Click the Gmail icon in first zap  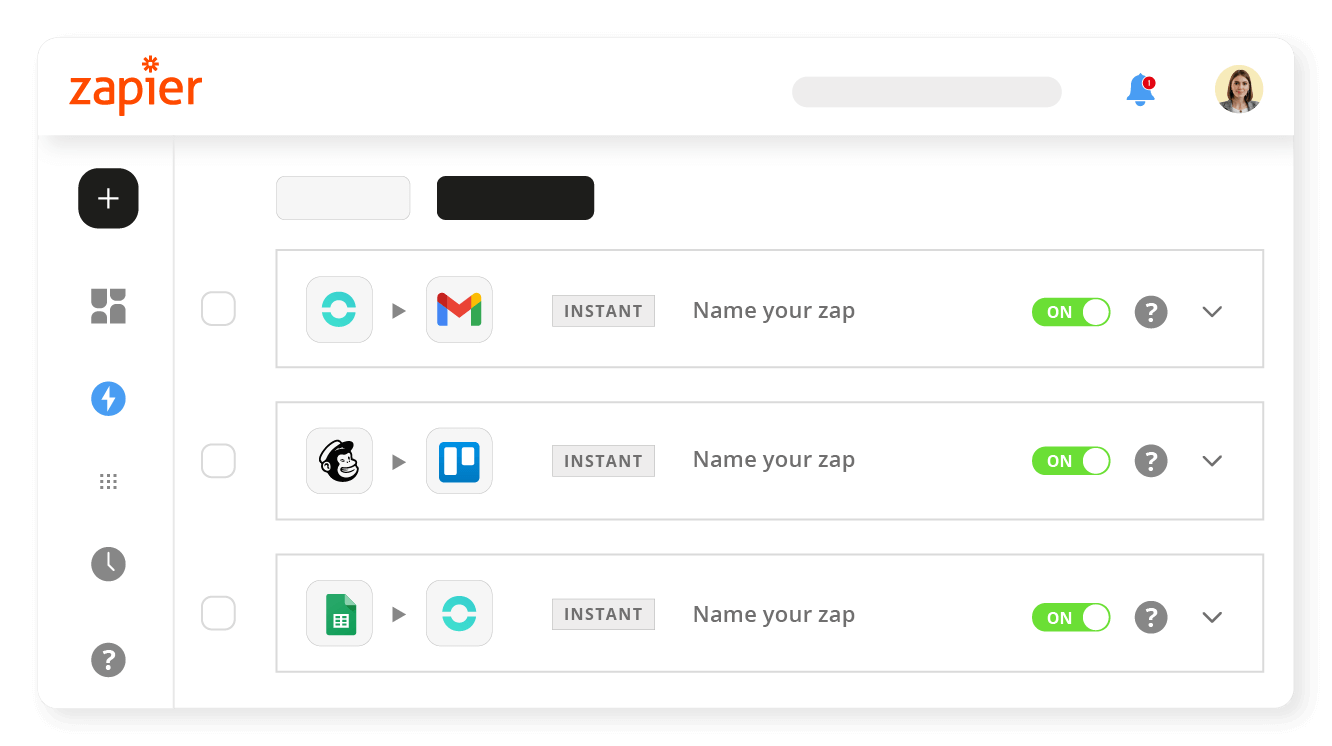(459, 310)
